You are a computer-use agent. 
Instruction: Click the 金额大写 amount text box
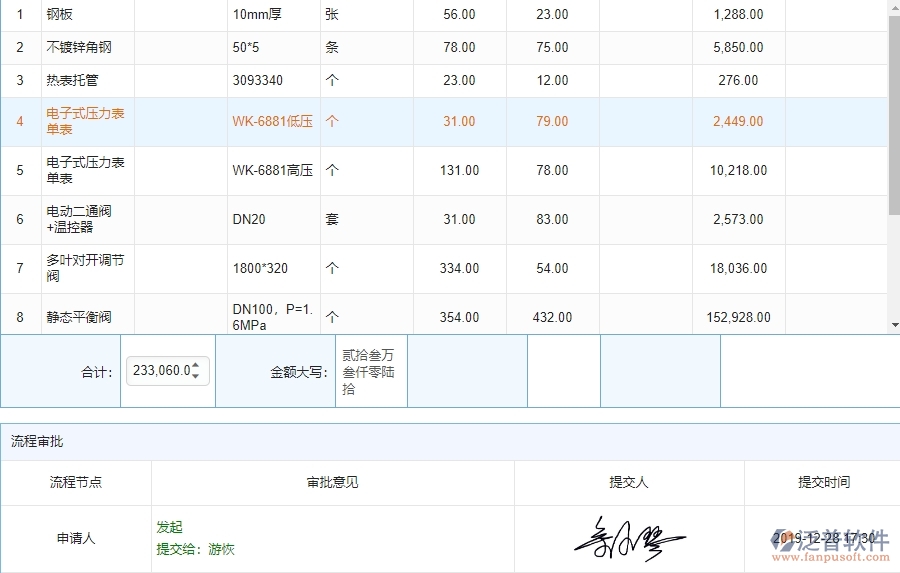371,371
